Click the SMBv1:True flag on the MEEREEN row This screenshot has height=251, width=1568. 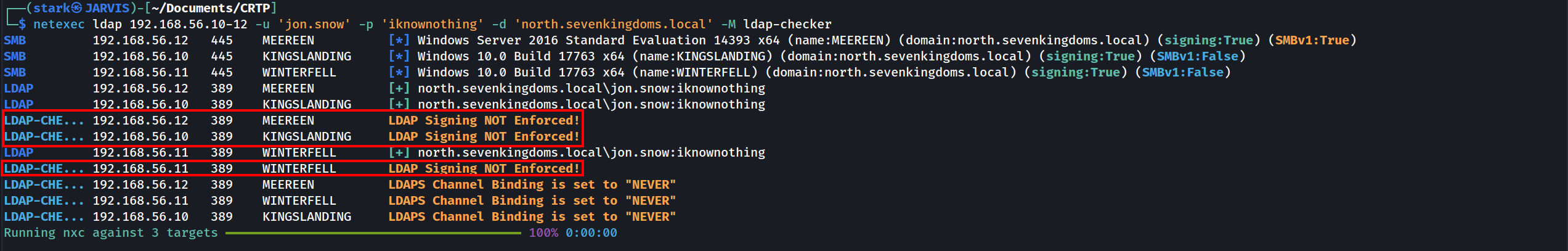point(1312,40)
